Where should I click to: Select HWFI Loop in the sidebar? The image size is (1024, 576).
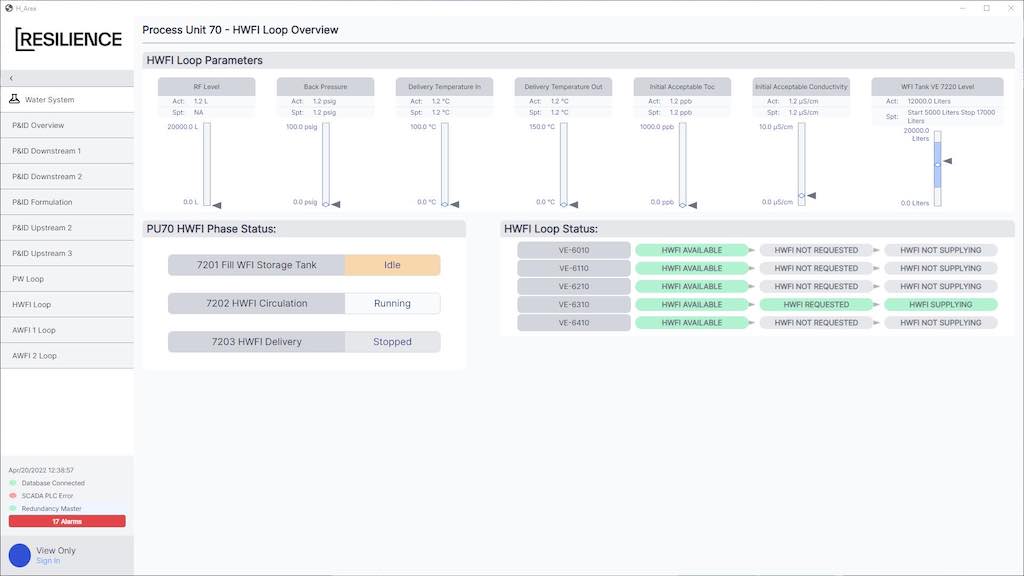coord(67,304)
